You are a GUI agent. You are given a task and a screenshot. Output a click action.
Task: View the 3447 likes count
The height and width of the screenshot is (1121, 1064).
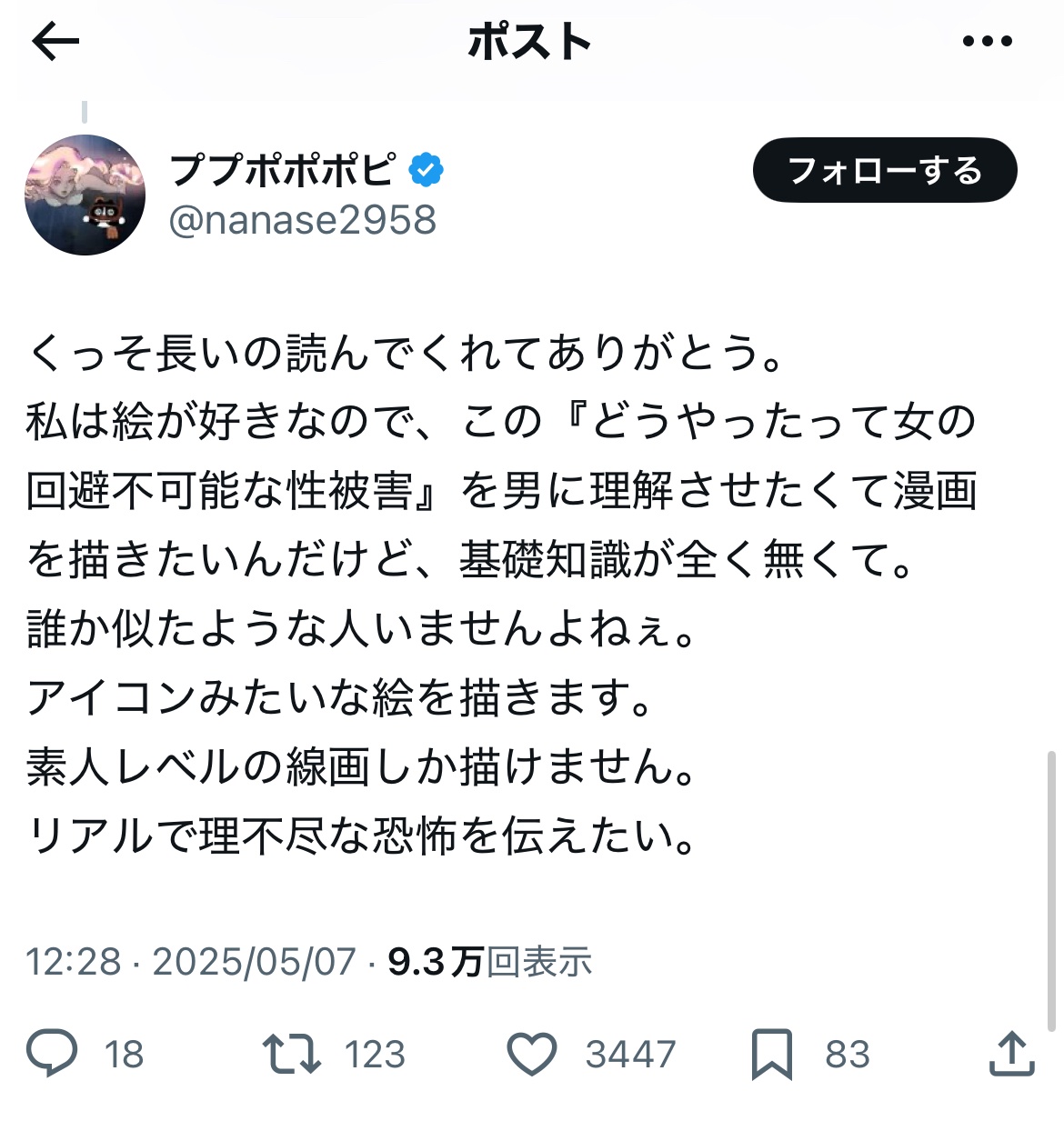click(630, 1055)
